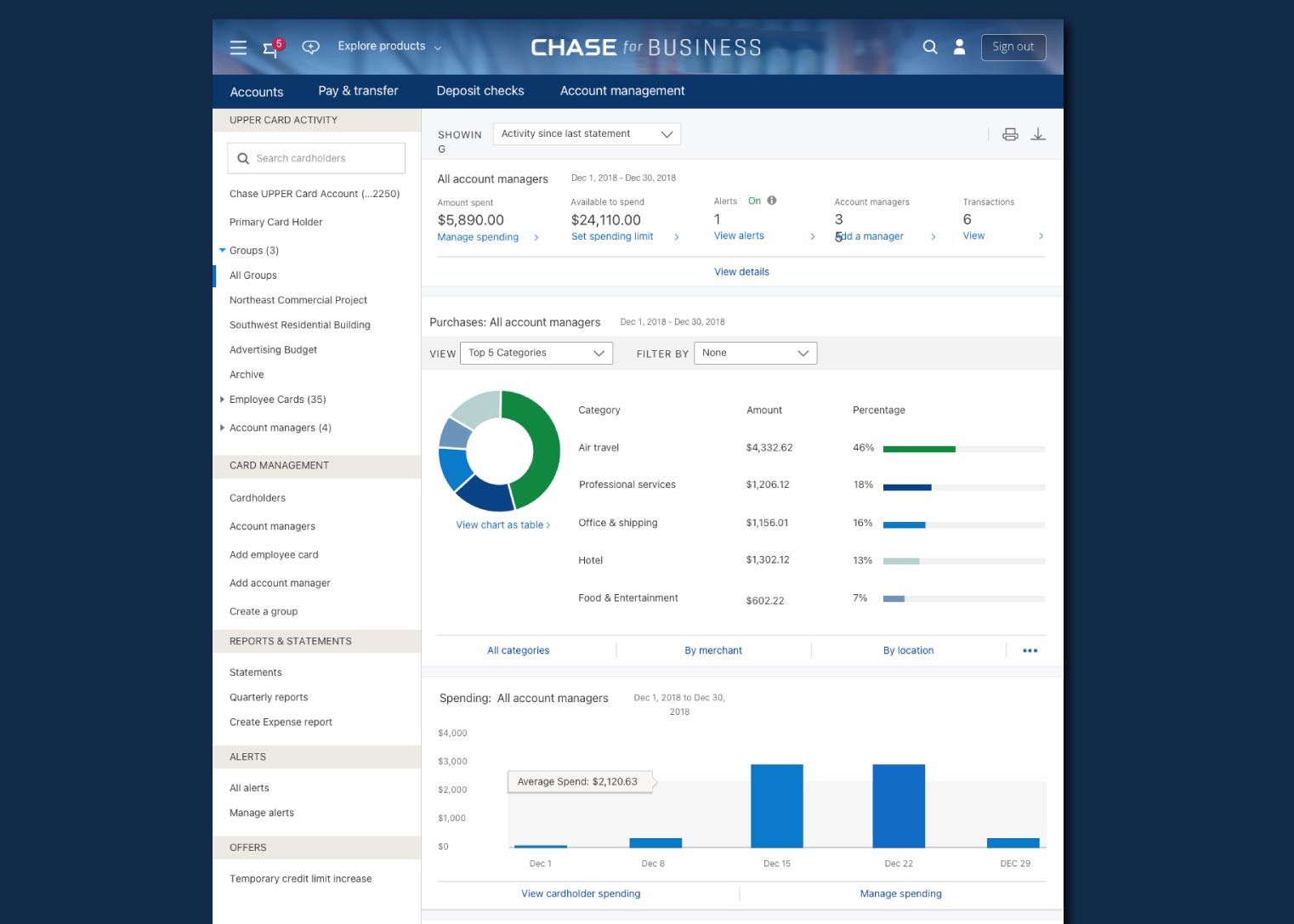Expand Account managers (4) tree
Image resolution: width=1294 pixels, height=924 pixels.
[x=222, y=428]
